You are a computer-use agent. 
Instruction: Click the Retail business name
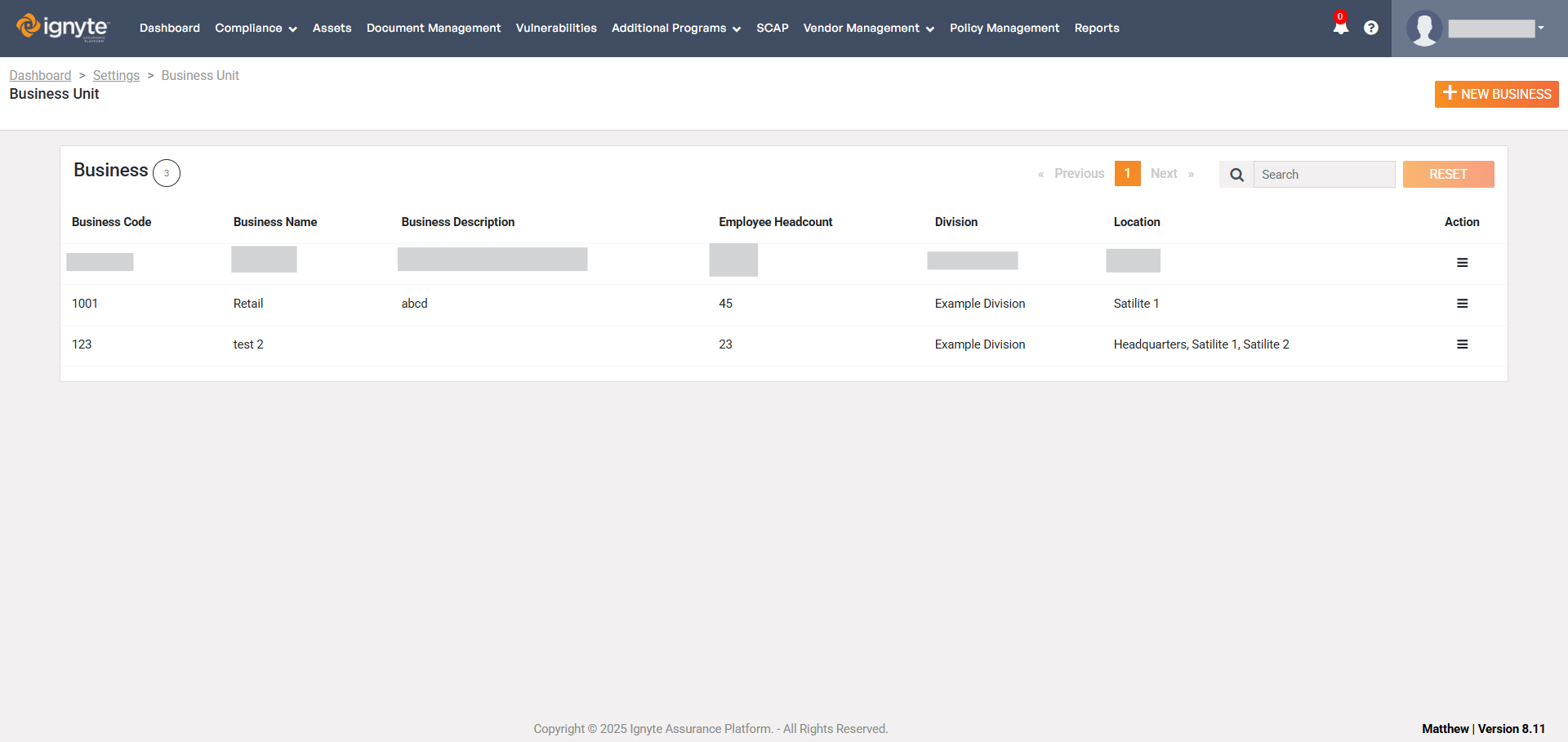248,304
